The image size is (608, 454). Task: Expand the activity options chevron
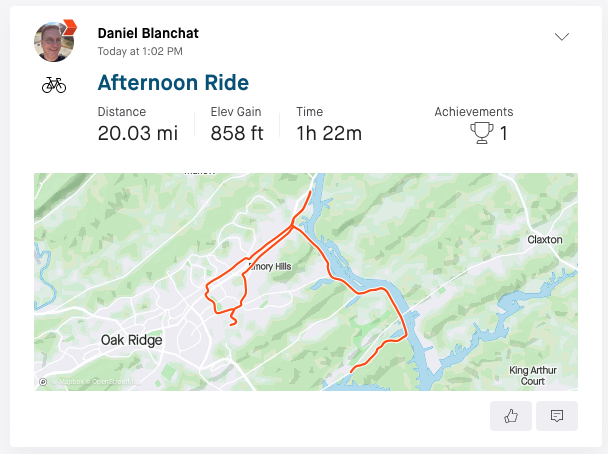point(562,37)
